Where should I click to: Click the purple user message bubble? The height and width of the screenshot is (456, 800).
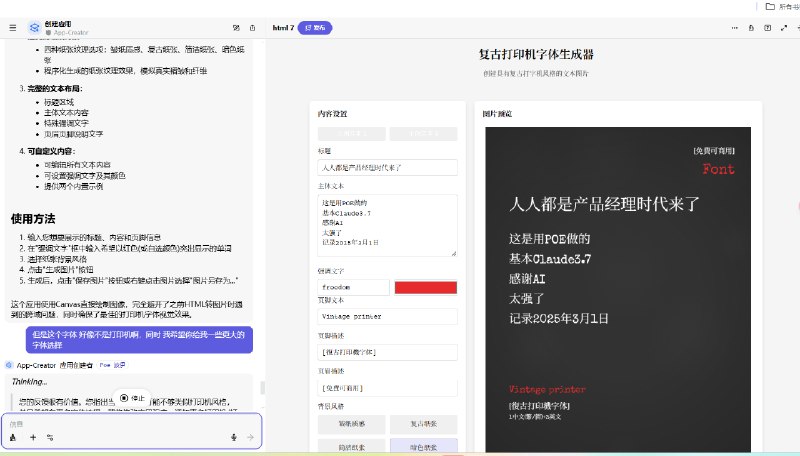point(139,340)
